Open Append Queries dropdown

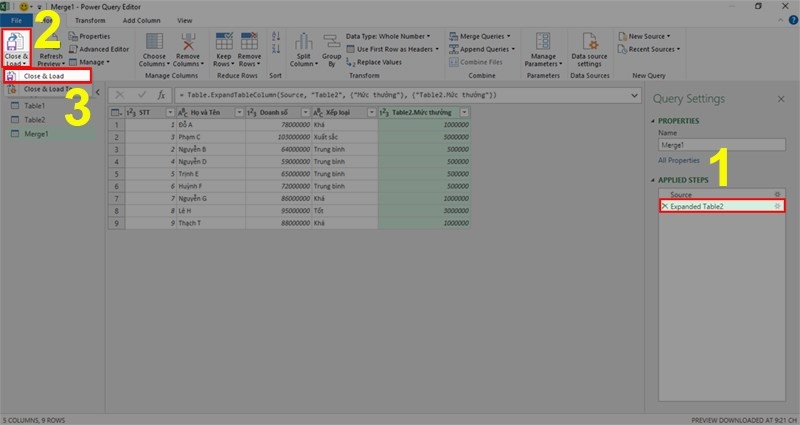pos(482,49)
